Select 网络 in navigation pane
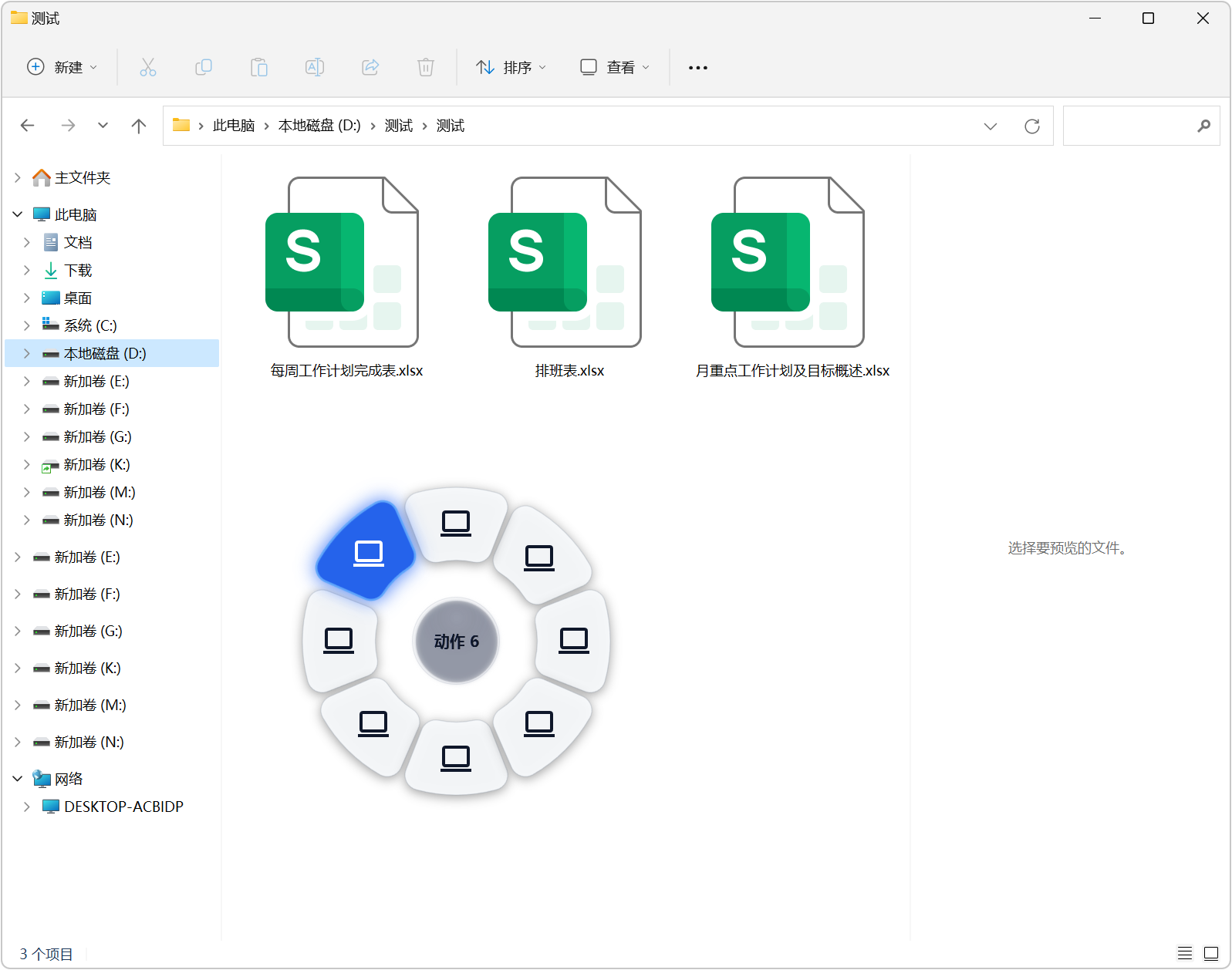Screen dimensions: 1232x970 69,779
